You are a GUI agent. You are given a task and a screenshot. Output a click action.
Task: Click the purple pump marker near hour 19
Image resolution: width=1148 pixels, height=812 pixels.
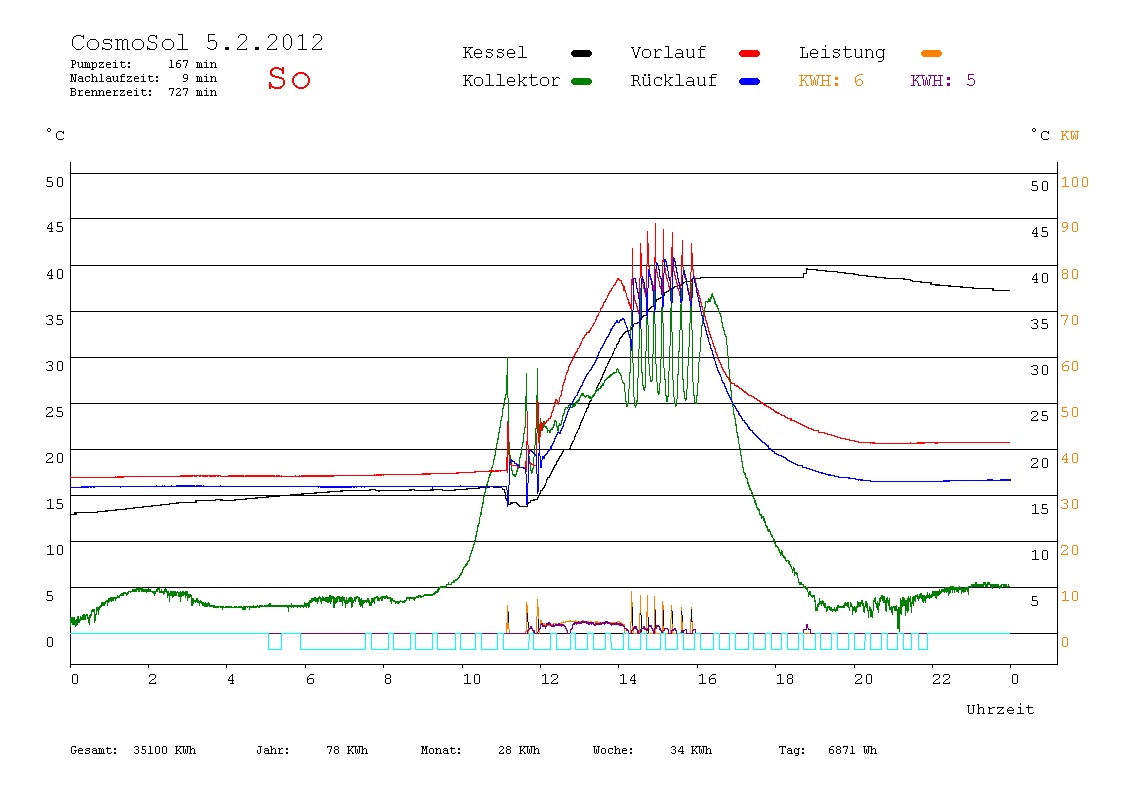[807, 629]
